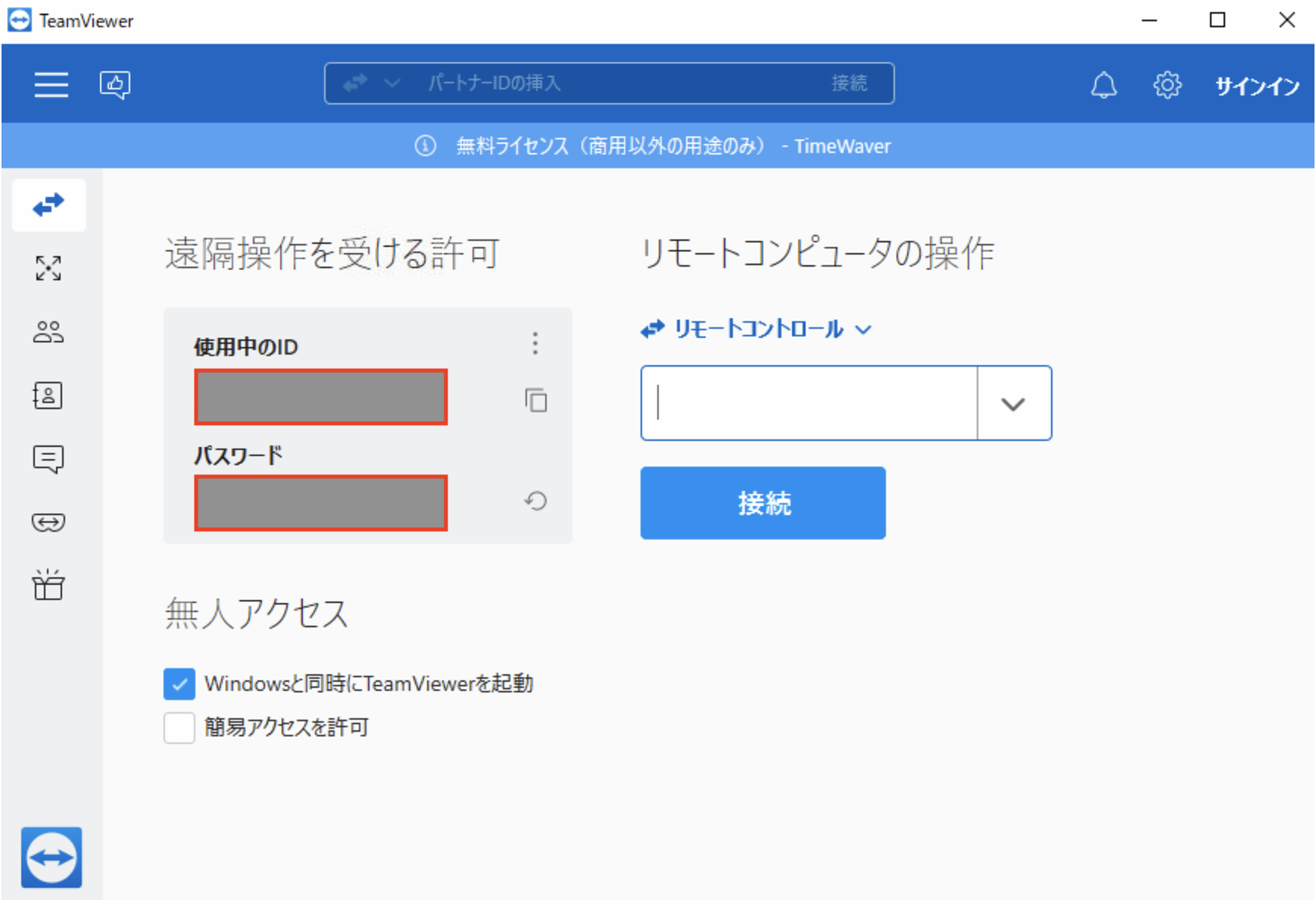
Task: Click the サインイン link
Action: (x=1257, y=86)
